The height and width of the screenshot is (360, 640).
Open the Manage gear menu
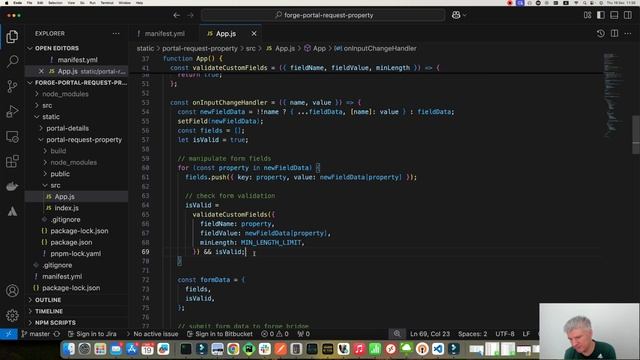(x=12, y=315)
